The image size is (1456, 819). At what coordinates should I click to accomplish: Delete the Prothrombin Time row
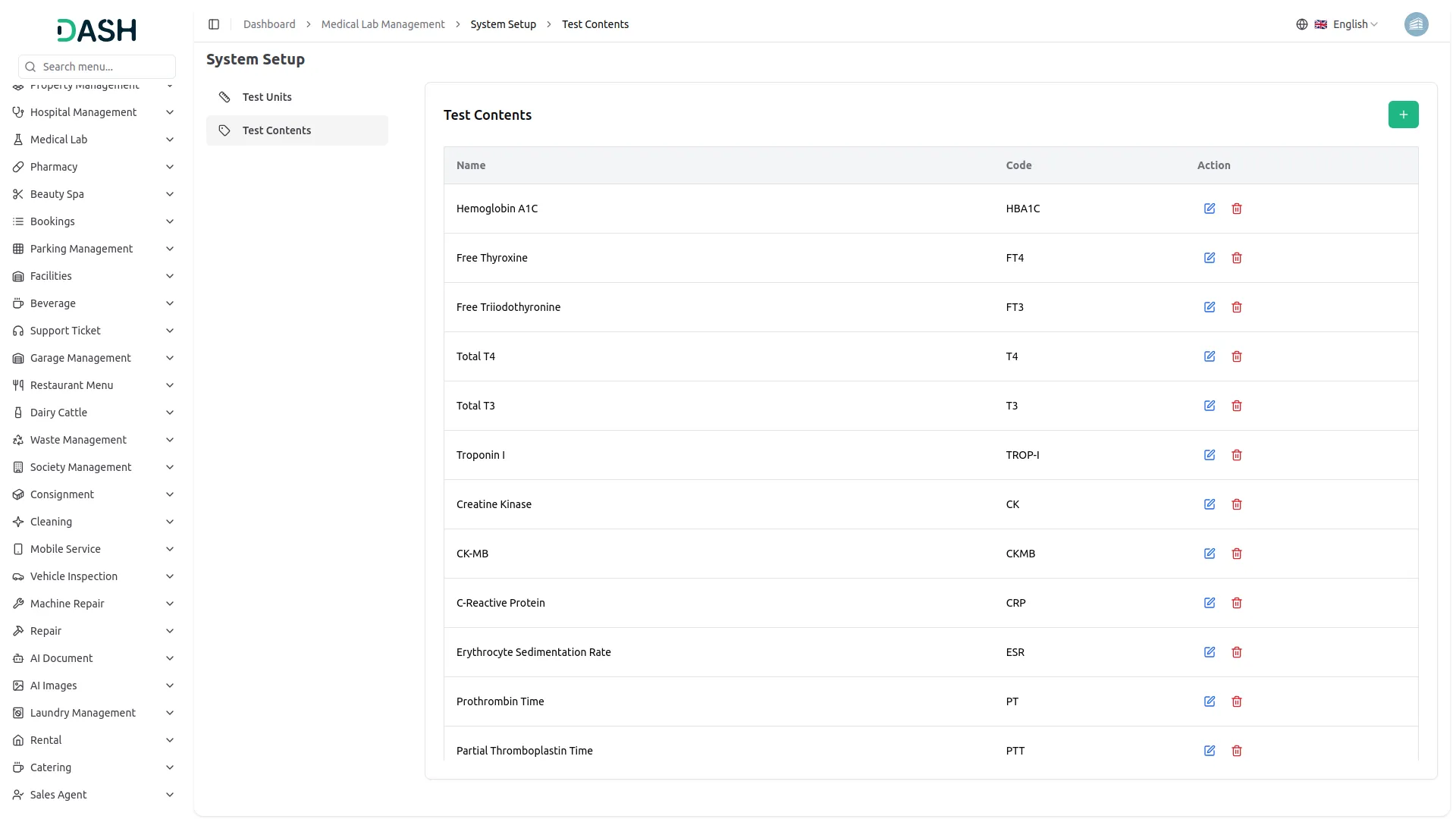click(1237, 701)
